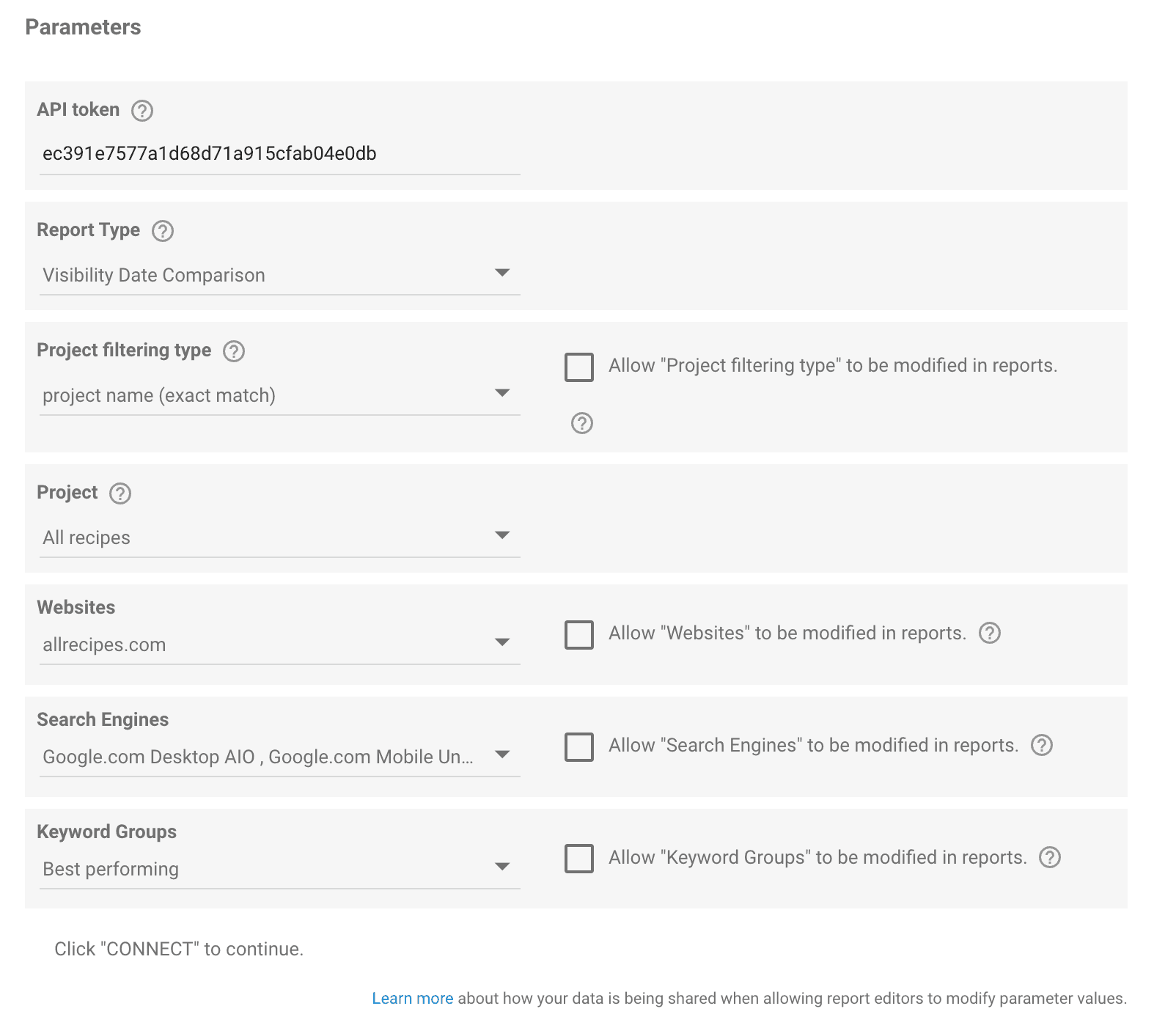Open help icon after Allow Search Engines text

point(1042,745)
